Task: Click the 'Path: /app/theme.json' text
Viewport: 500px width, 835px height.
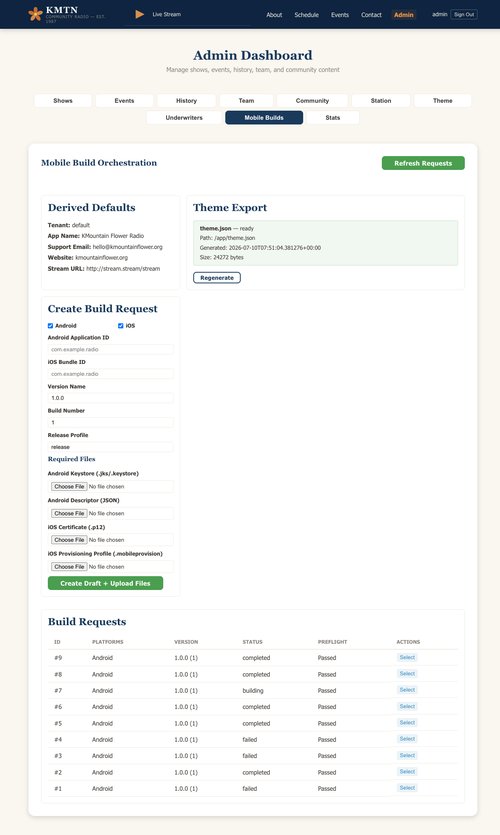Action: (227, 238)
